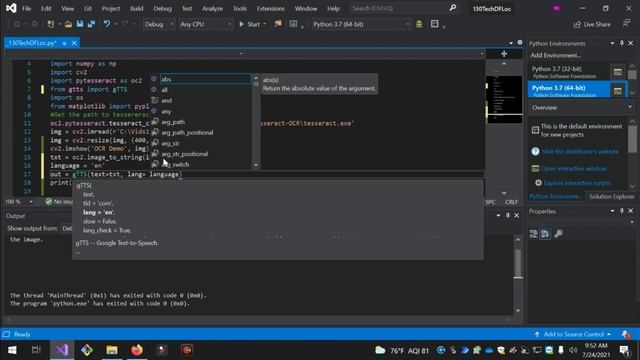Open the Edit menu
The height and width of the screenshot is (360, 640).
coord(46,9)
